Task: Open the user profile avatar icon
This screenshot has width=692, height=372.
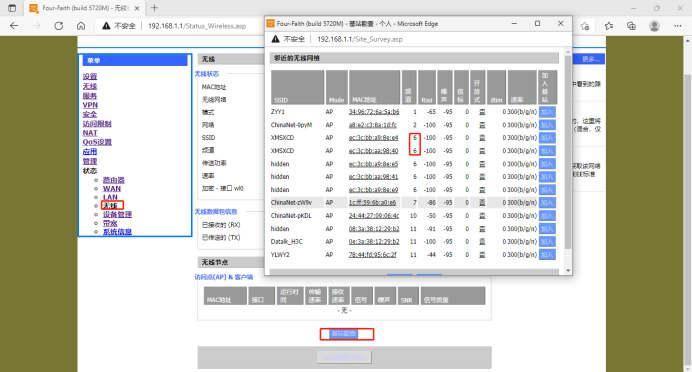Action: [654, 26]
